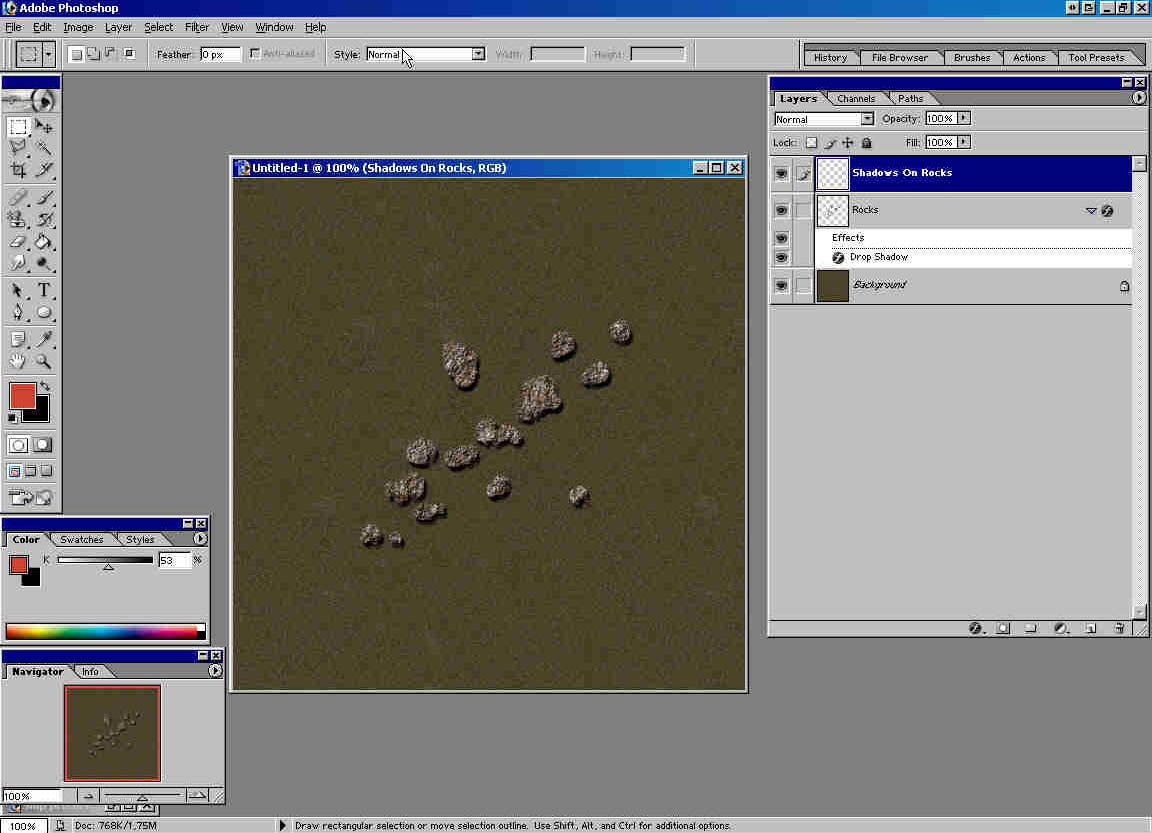Hide the Shadows On Rocks layer
1152x833 pixels.
point(782,173)
